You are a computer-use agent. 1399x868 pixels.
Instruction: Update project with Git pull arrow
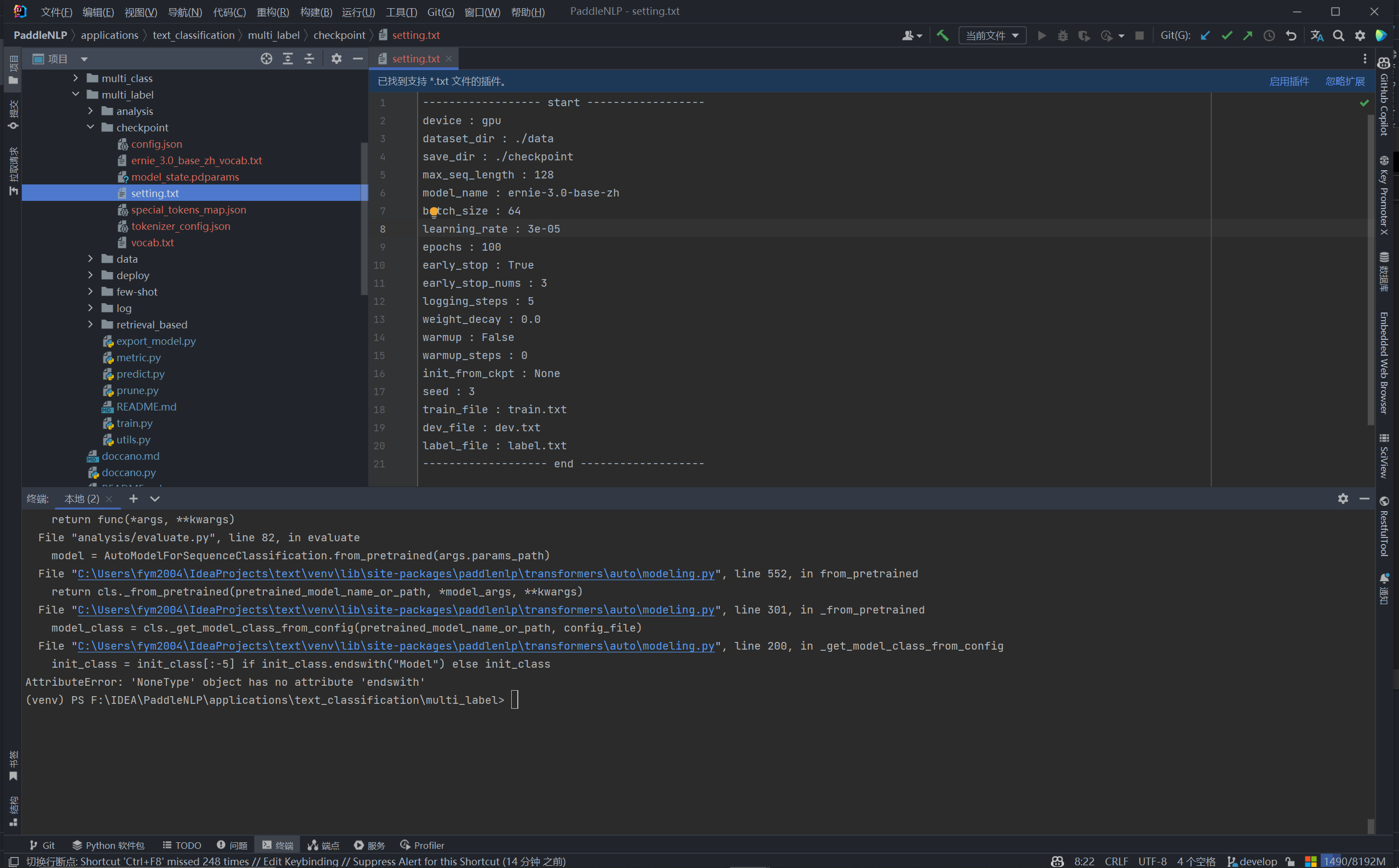pyautogui.click(x=1205, y=36)
